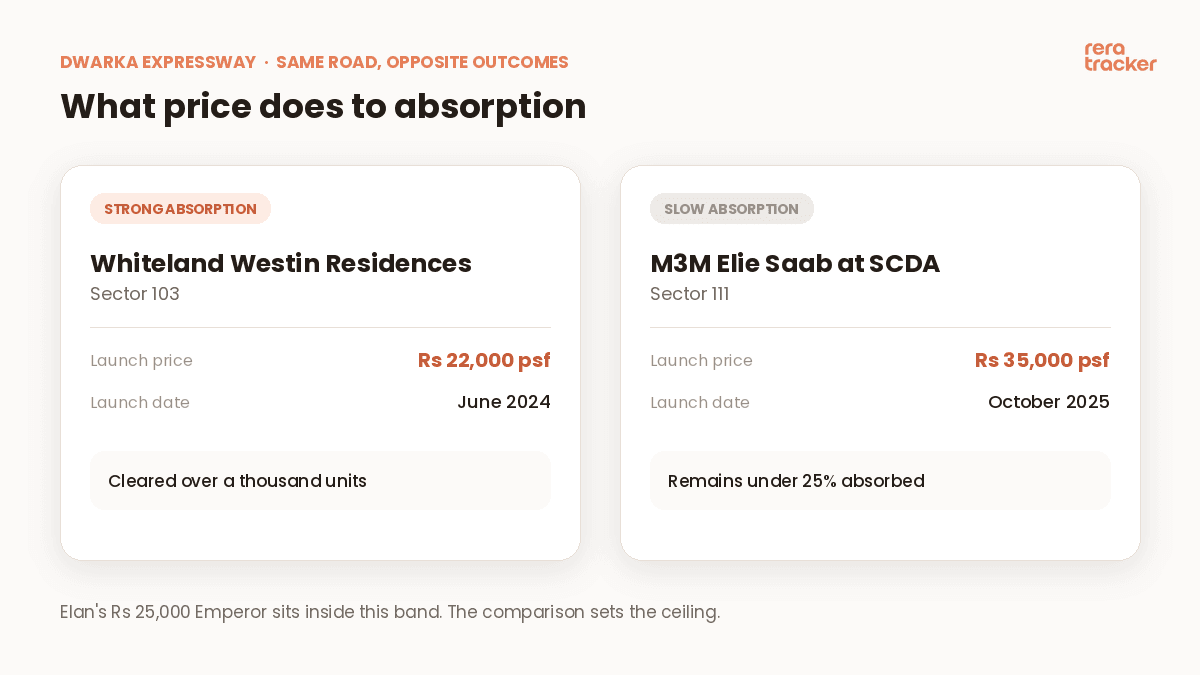
Task: Click the rera tracker logo
Action: tap(1120, 57)
